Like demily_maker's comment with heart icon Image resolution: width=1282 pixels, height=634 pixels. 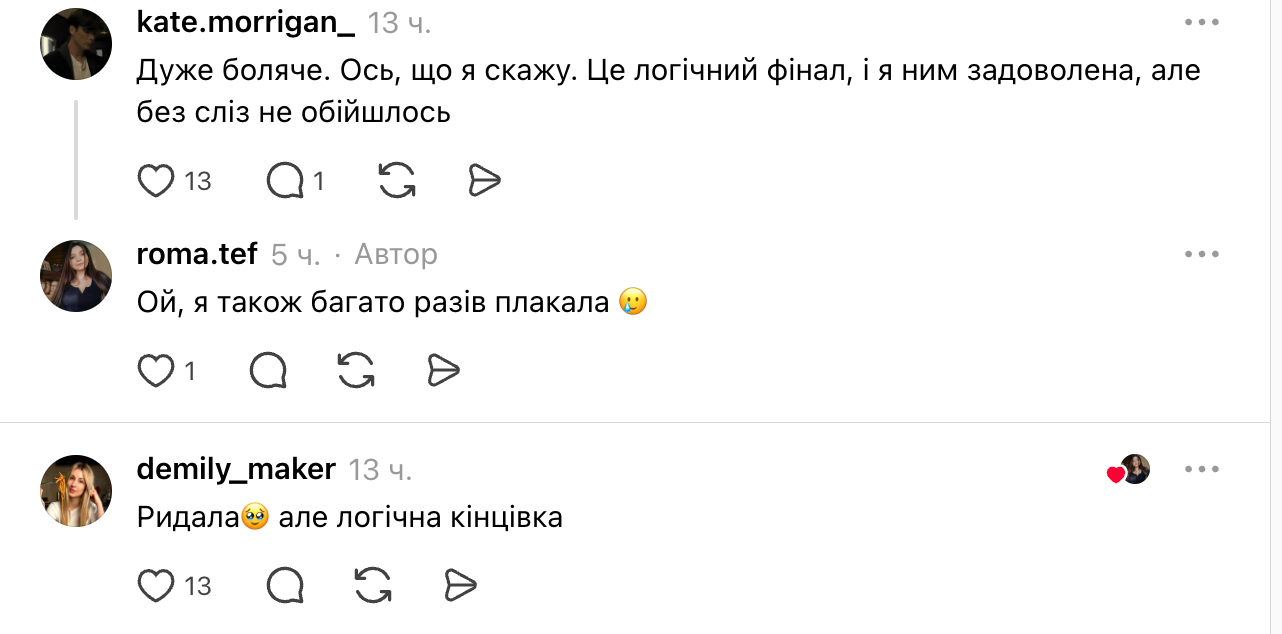click(x=156, y=585)
